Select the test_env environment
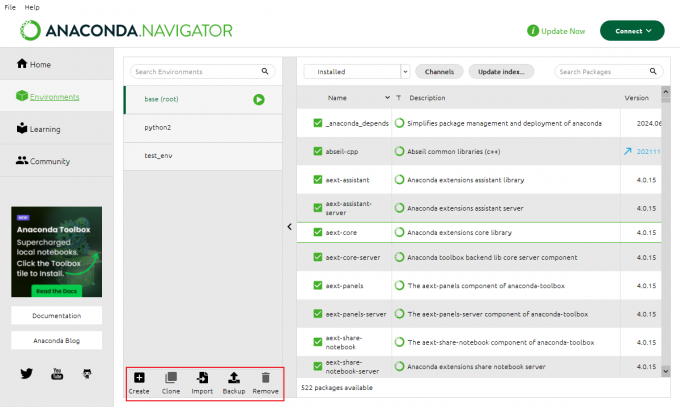680x407 pixels. [203, 156]
